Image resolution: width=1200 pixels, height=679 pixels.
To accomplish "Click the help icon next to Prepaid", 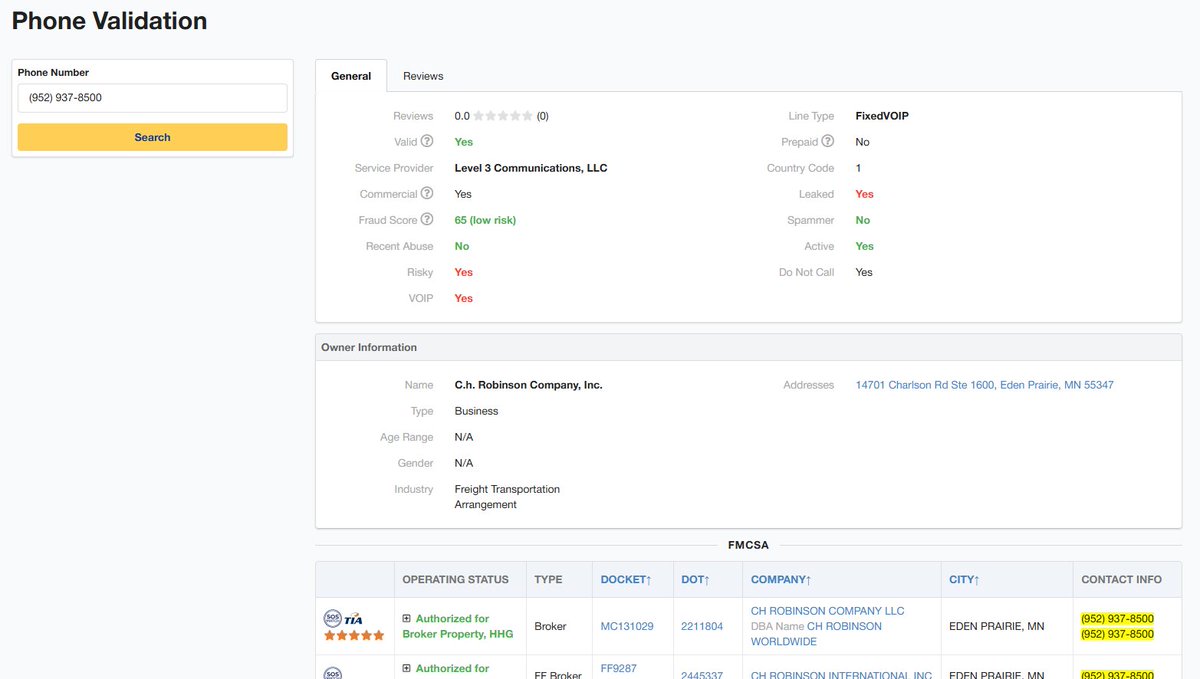I will (x=828, y=142).
